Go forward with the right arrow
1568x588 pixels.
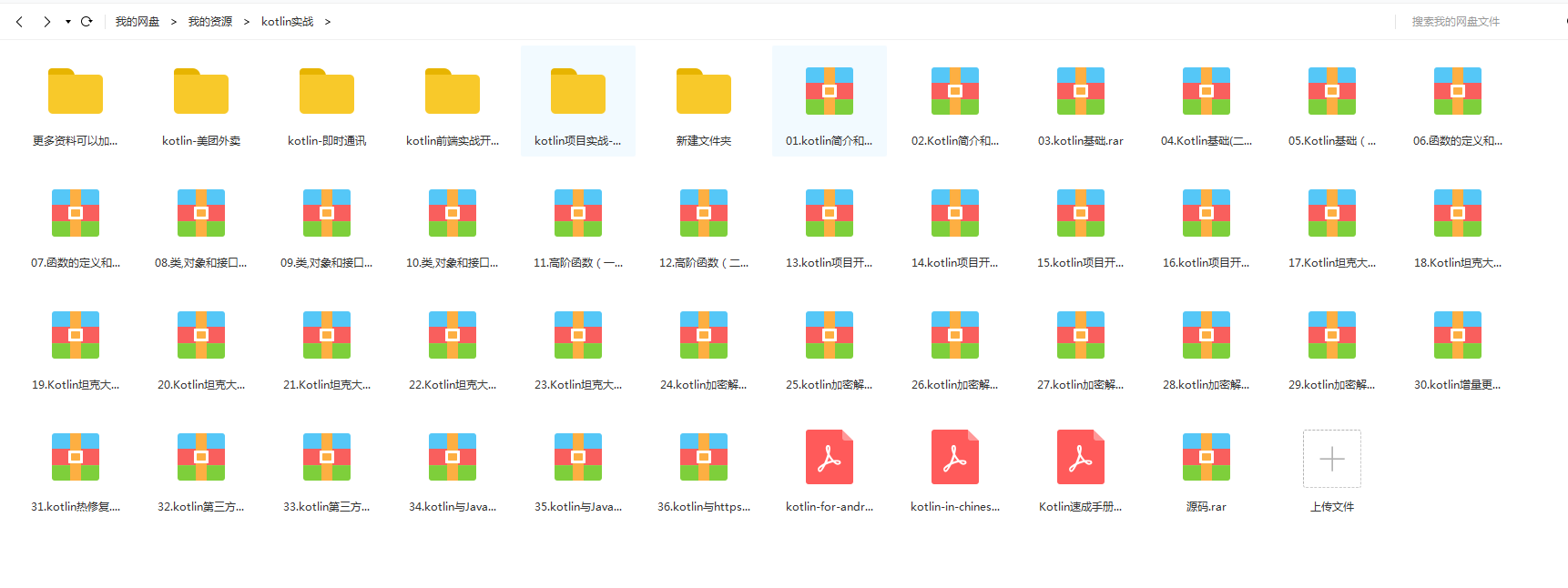pyautogui.click(x=46, y=22)
